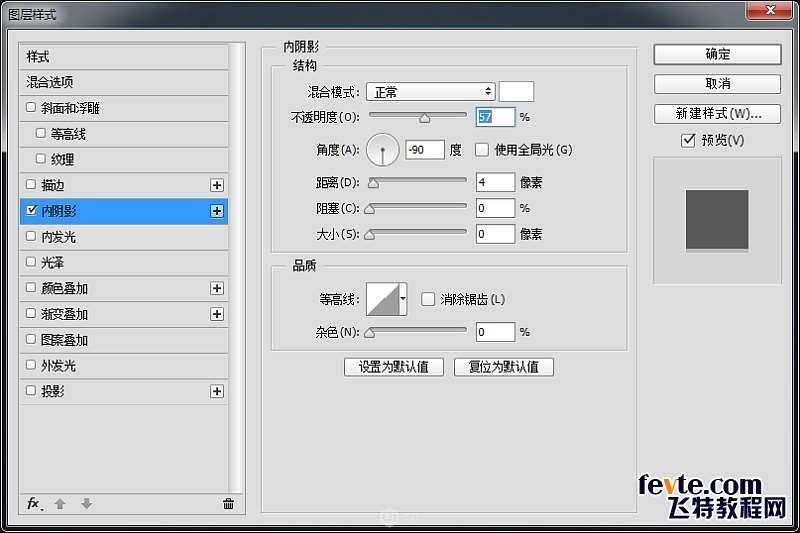This screenshot has height=533, width=800.
Task: Click the plus icon next to 渐变叠加
Action: pos(217,314)
